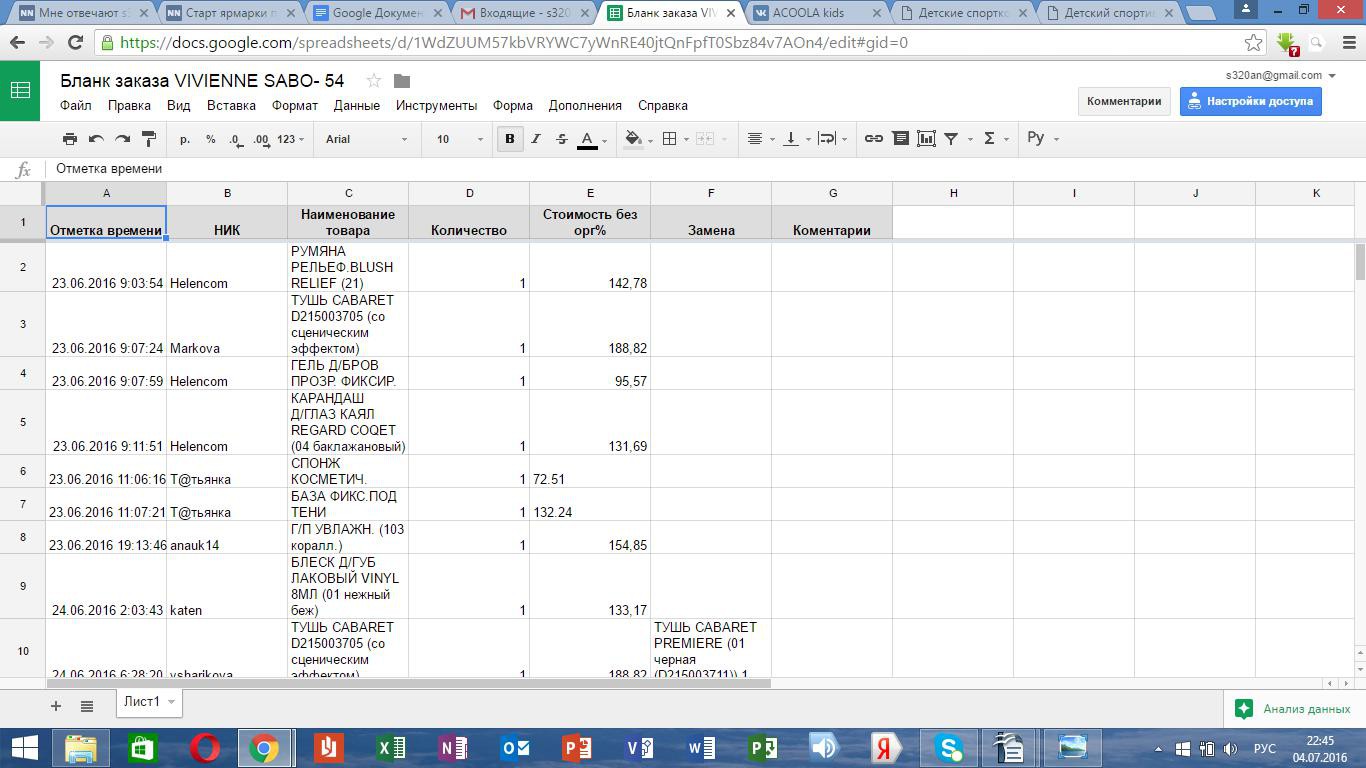This screenshot has width=1366, height=768.
Task: Open the input tools Ру dropdown
Action: 1042,139
